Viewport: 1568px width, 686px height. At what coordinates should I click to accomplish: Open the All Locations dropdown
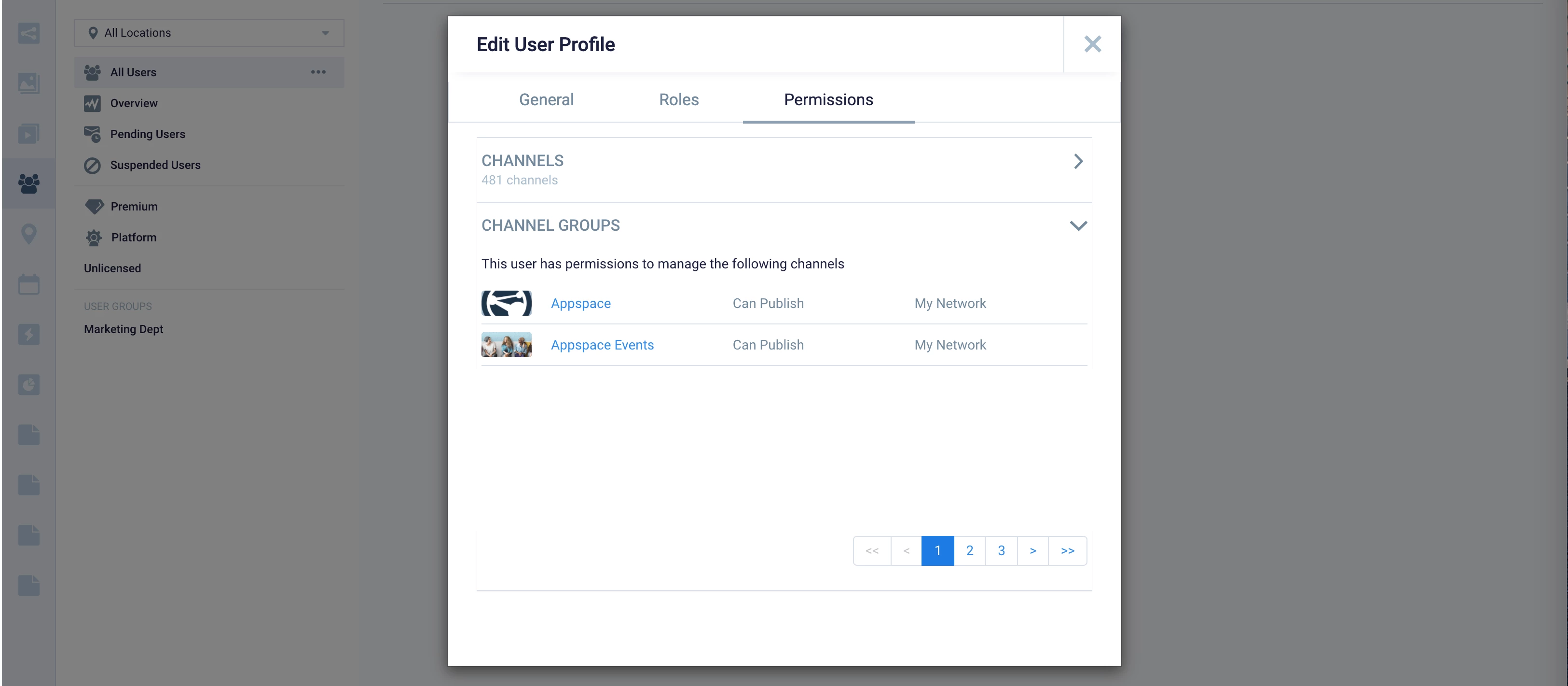click(x=209, y=33)
